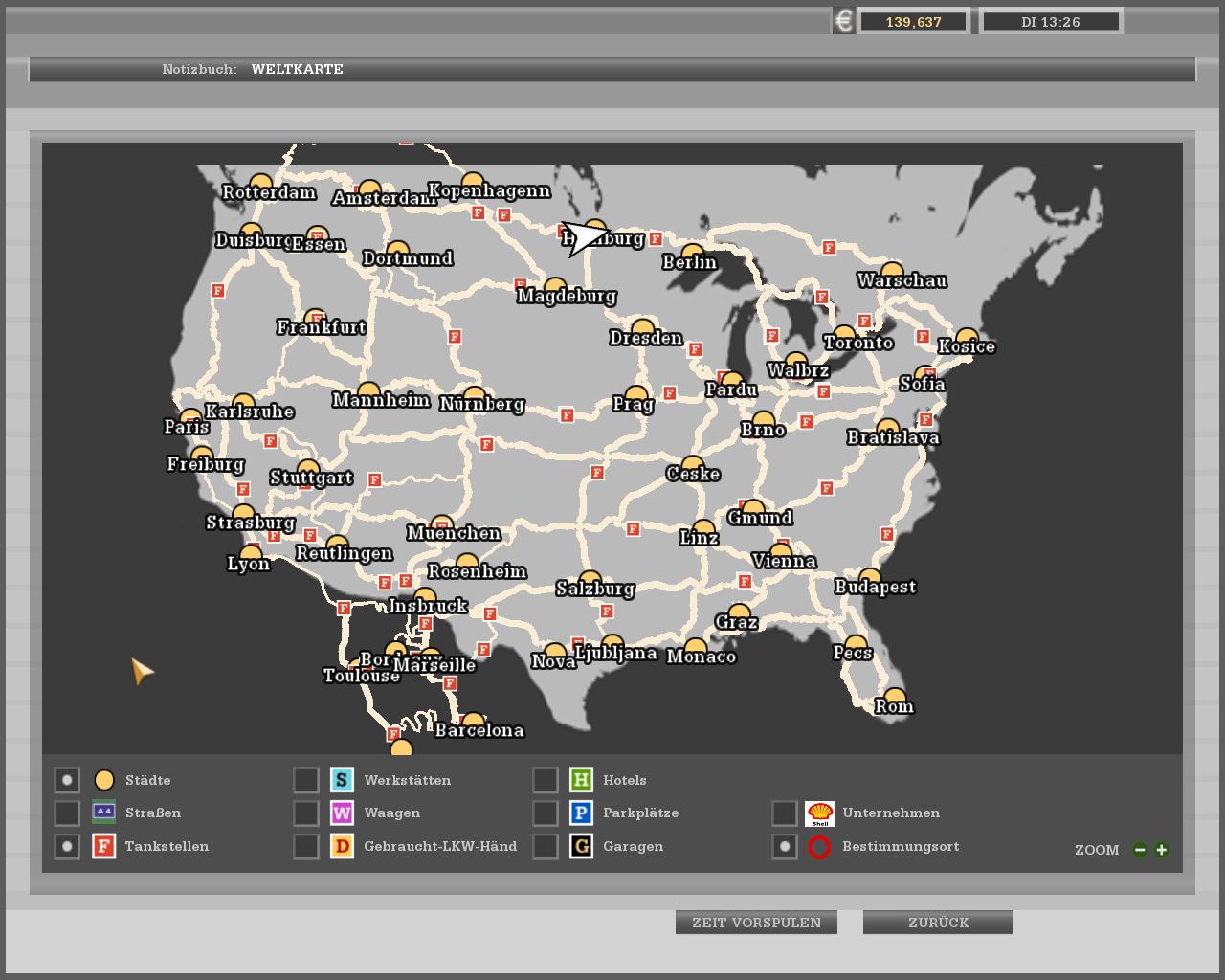
Task: Click the blue P Parkplätze icon
Action: [x=581, y=813]
